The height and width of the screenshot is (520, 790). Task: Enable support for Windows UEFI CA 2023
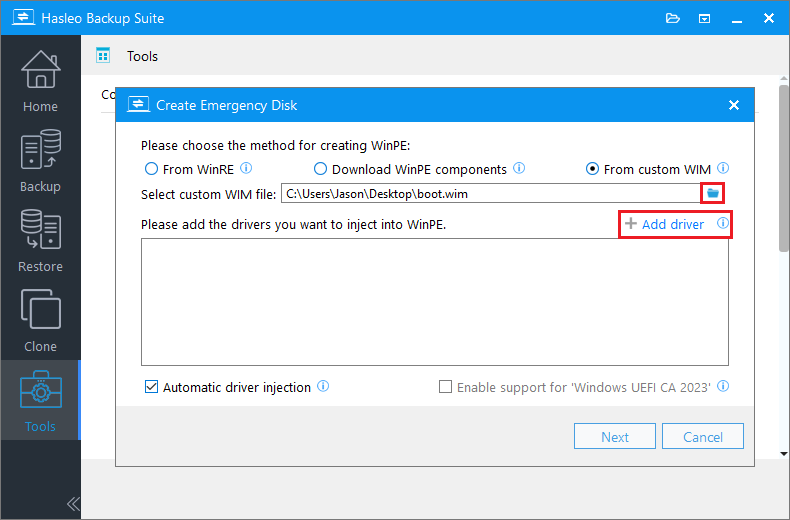tap(445, 386)
